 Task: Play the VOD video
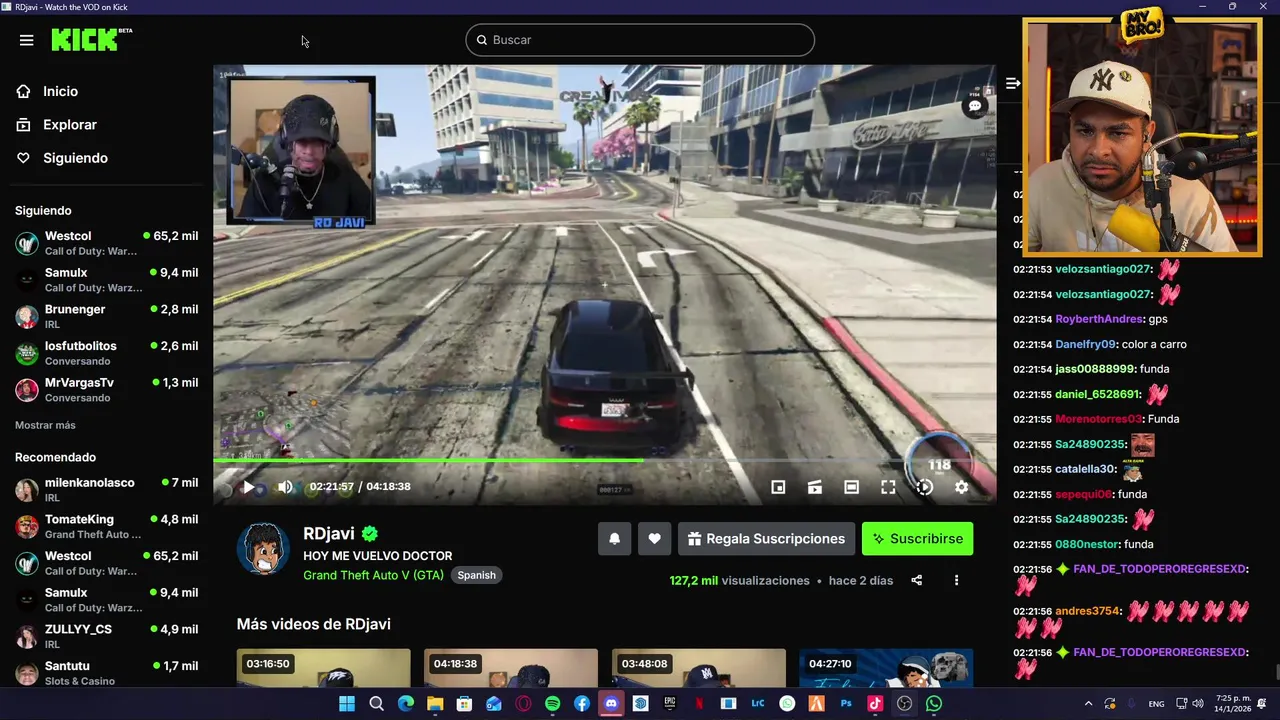[248, 487]
